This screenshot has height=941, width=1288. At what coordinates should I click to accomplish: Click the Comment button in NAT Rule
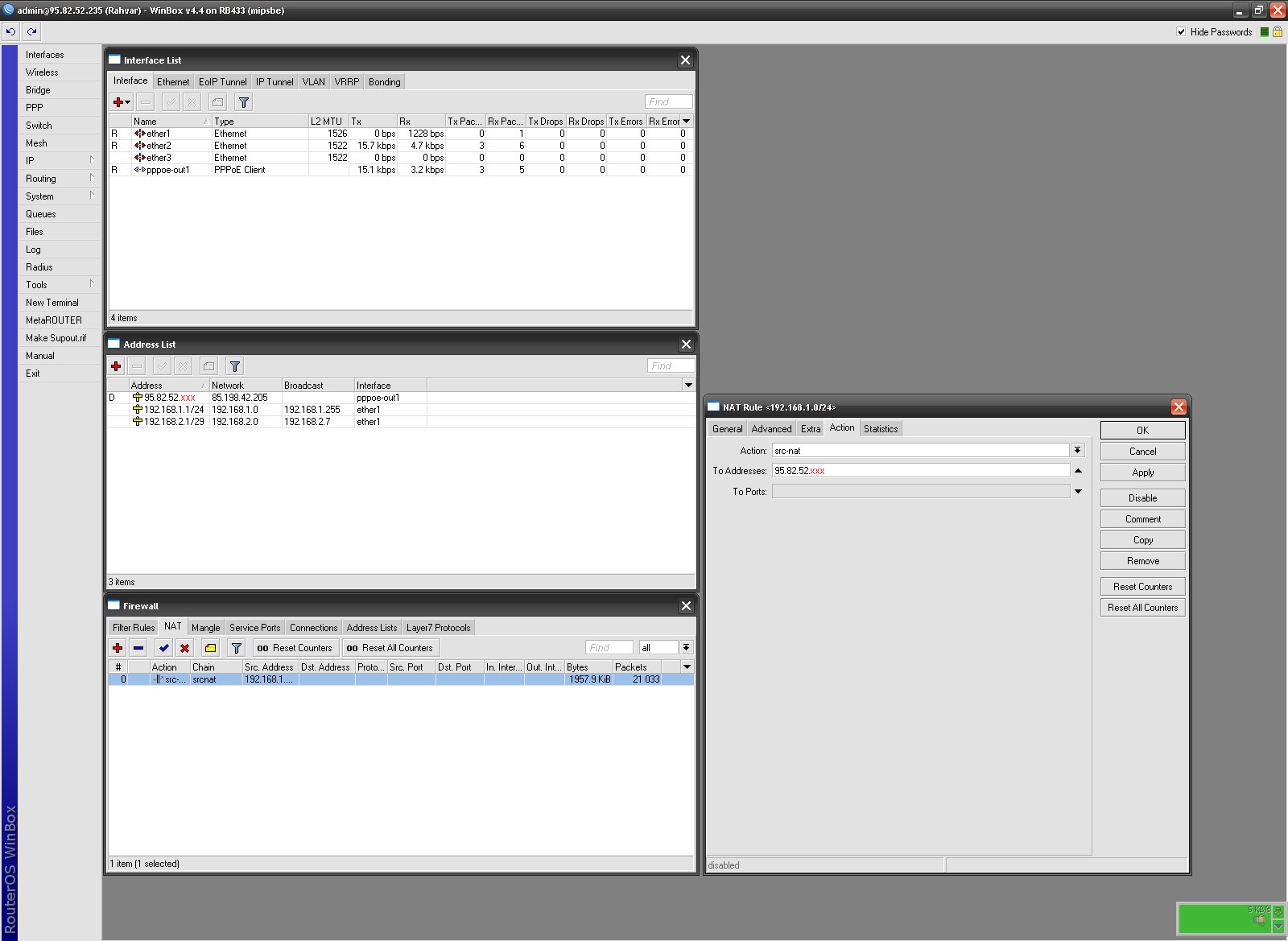pyautogui.click(x=1143, y=519)
